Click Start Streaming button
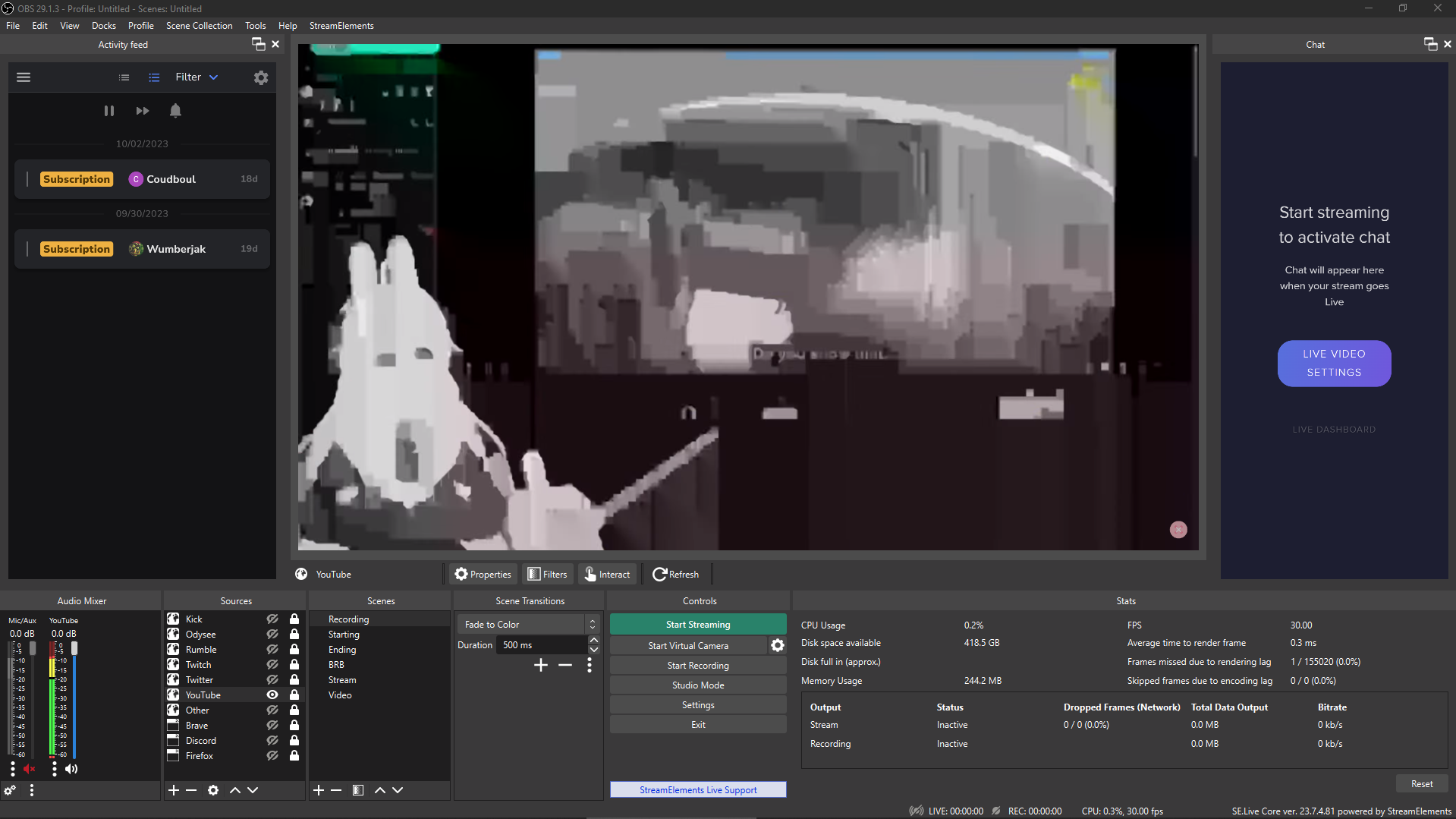Image resolution: width=1456 pixels, height=819 pixels. click(x=698, y=624)
